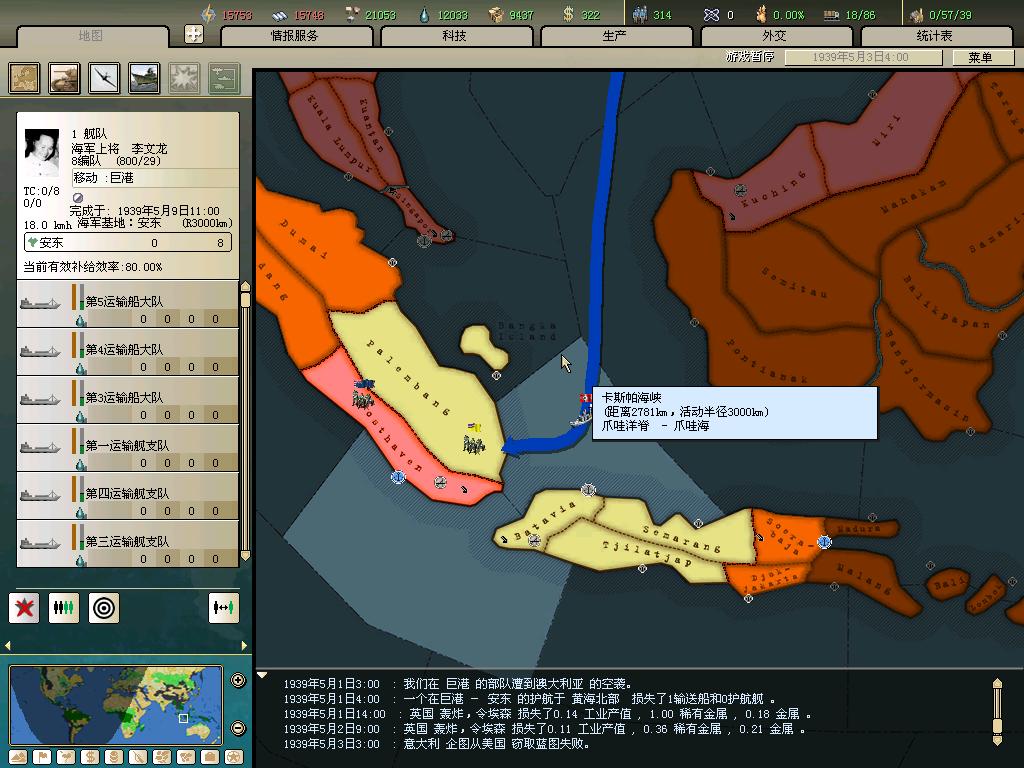
Task: Click the manpower soldiers icon
Action: tap(639, 14)
